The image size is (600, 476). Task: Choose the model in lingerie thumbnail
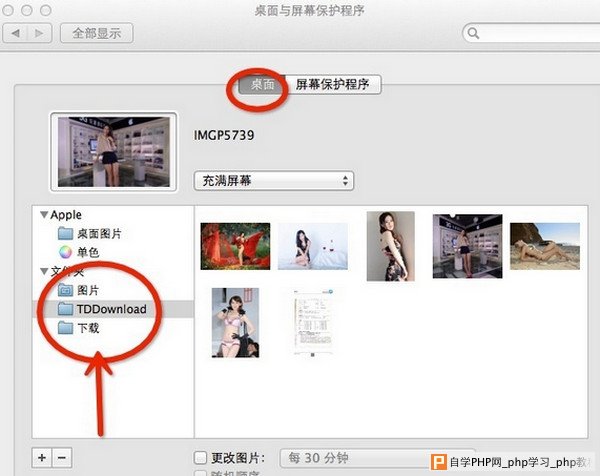(x=235, y=323)
